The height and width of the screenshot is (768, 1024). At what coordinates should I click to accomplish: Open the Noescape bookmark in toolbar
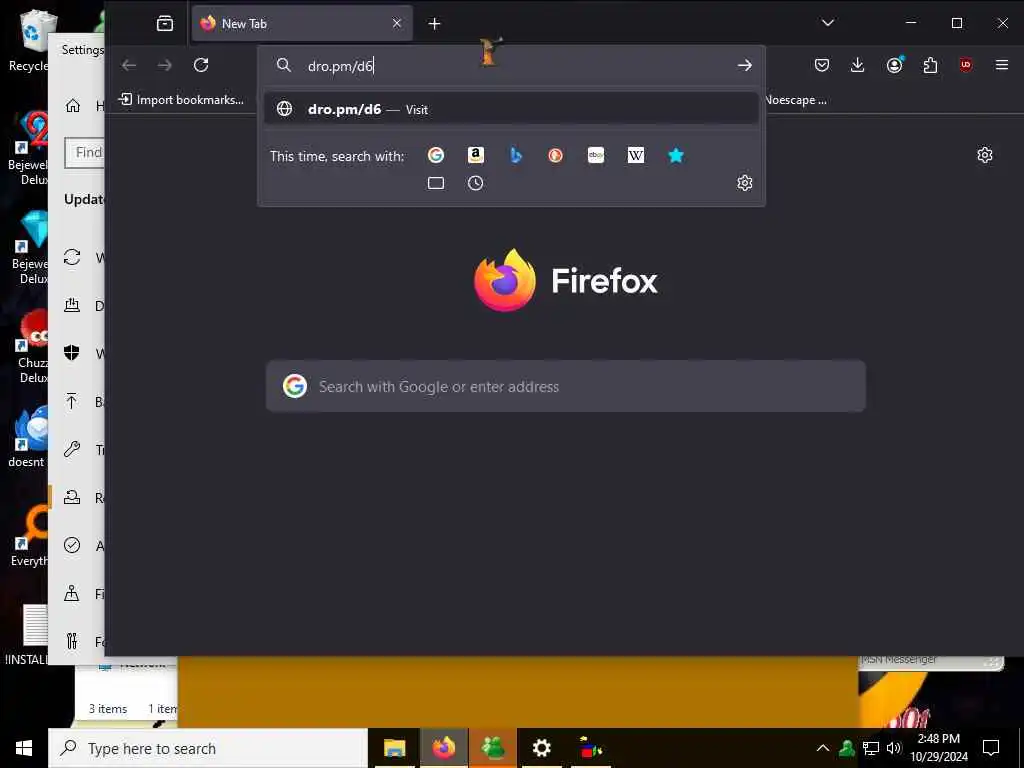click(795, 100)
